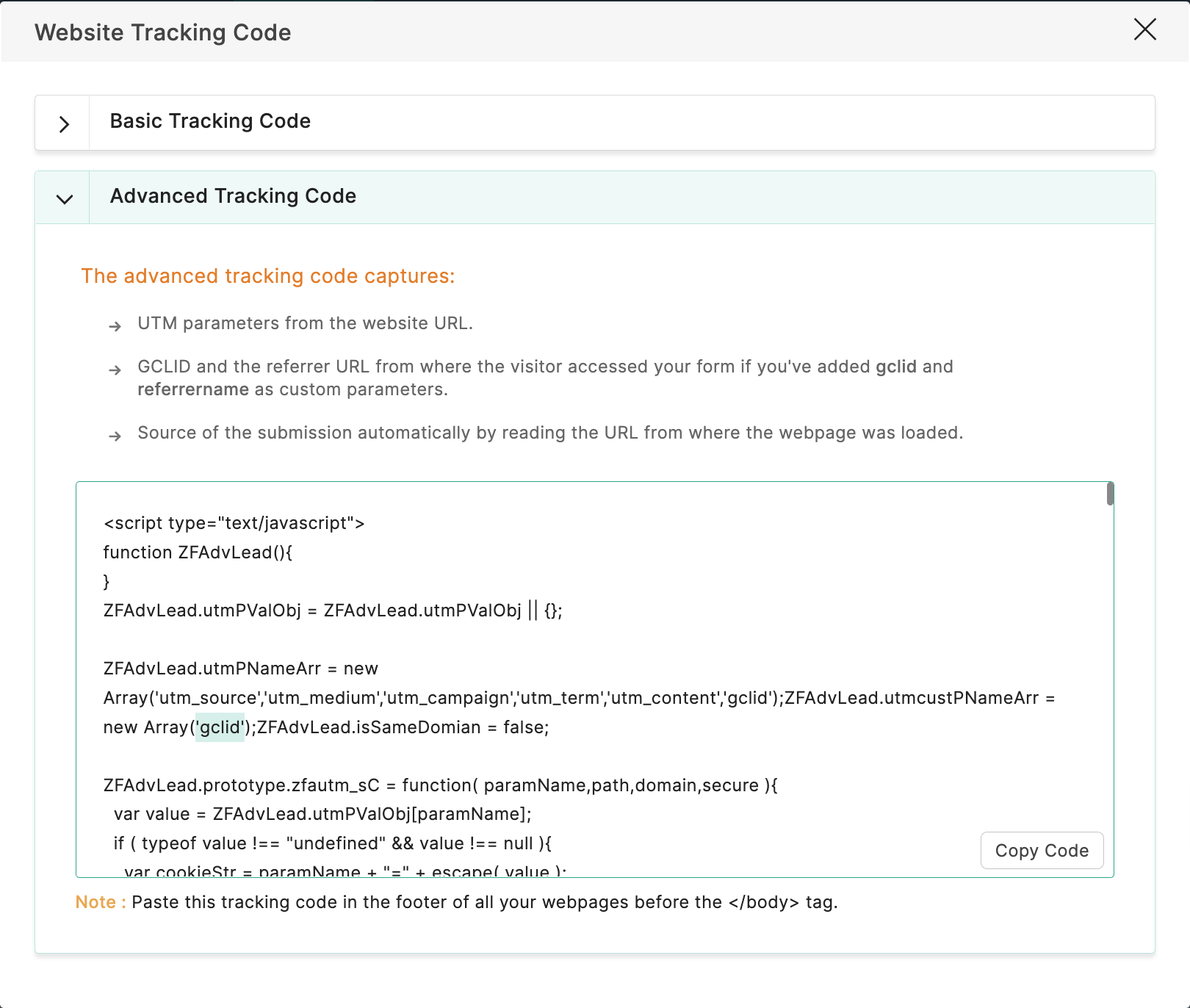Click the opening script tag line
Image resolution: width=1190 pixels, height=1008 pixels.
click(x=234, y=523)
